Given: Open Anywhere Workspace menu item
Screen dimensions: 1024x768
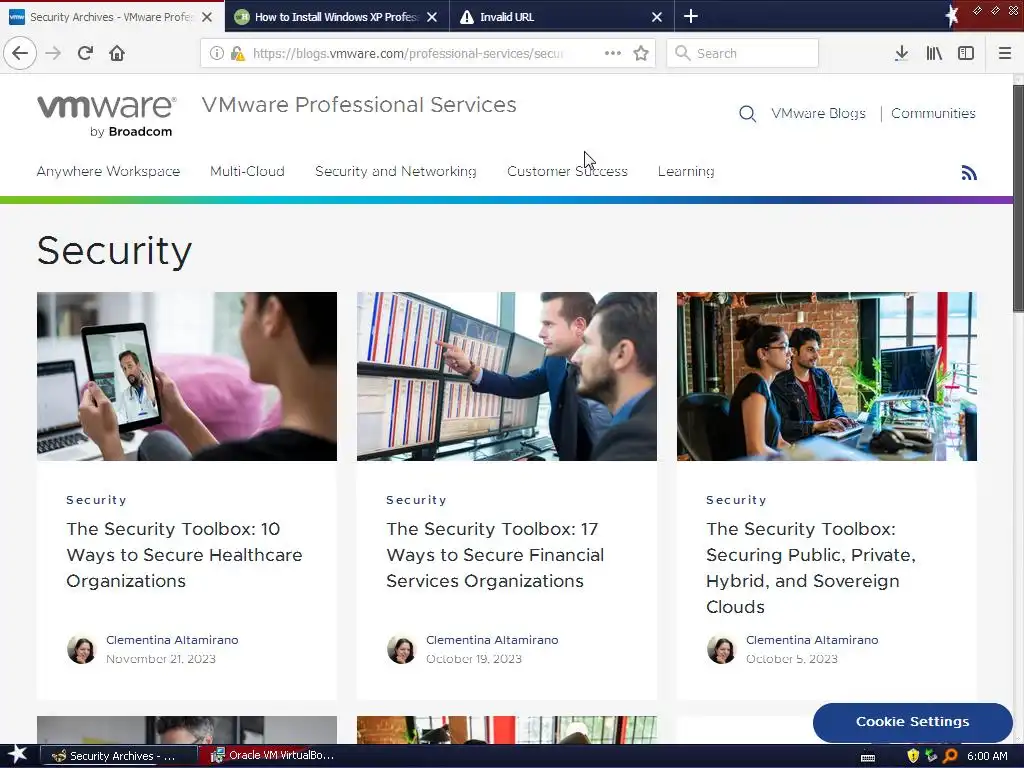Looking at the screenshot, I should pyautogui.click(x=108, y=171).
